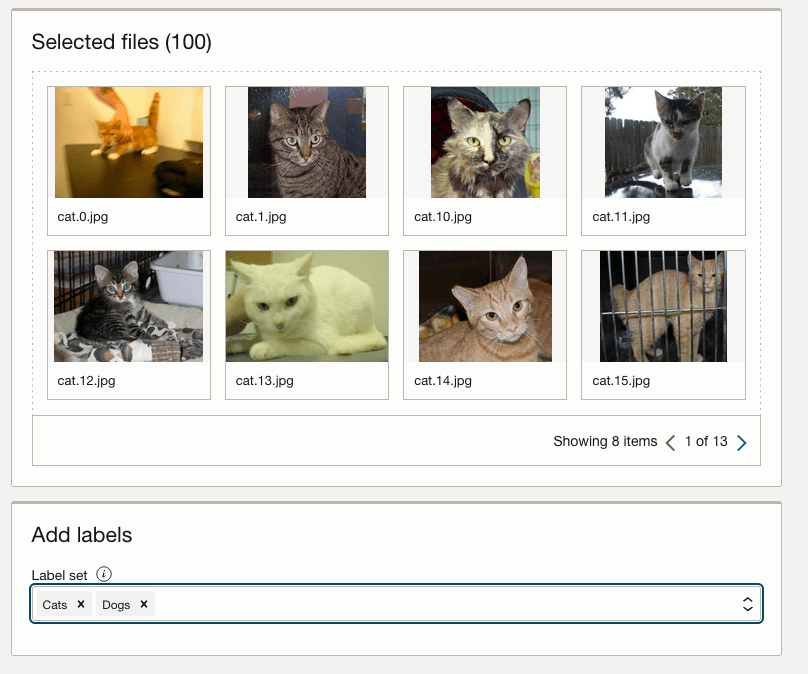Viewport: 808px width, 674px height.
Task: Choose the cat.14.jpg thumbnail image
Action: [485, 306]
